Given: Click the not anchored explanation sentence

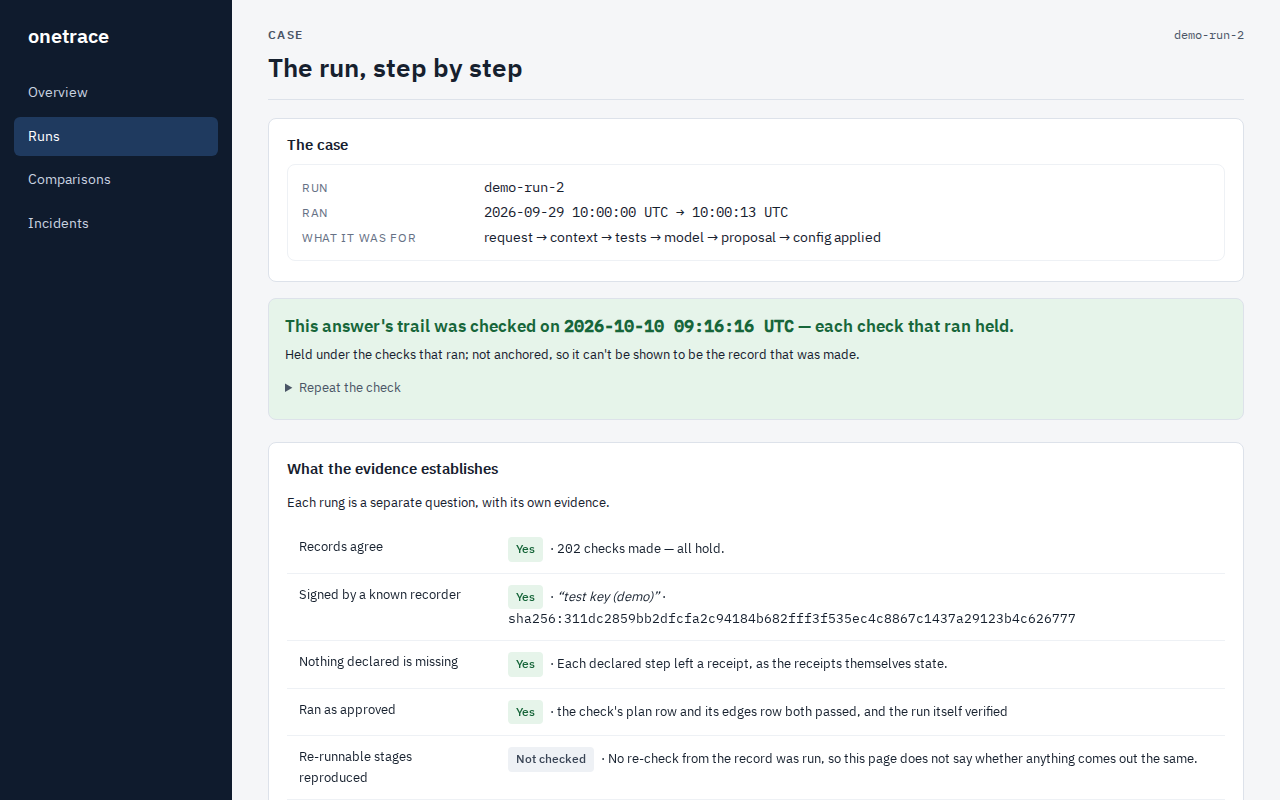Looking at the screenshot, I should coord(572,355).
